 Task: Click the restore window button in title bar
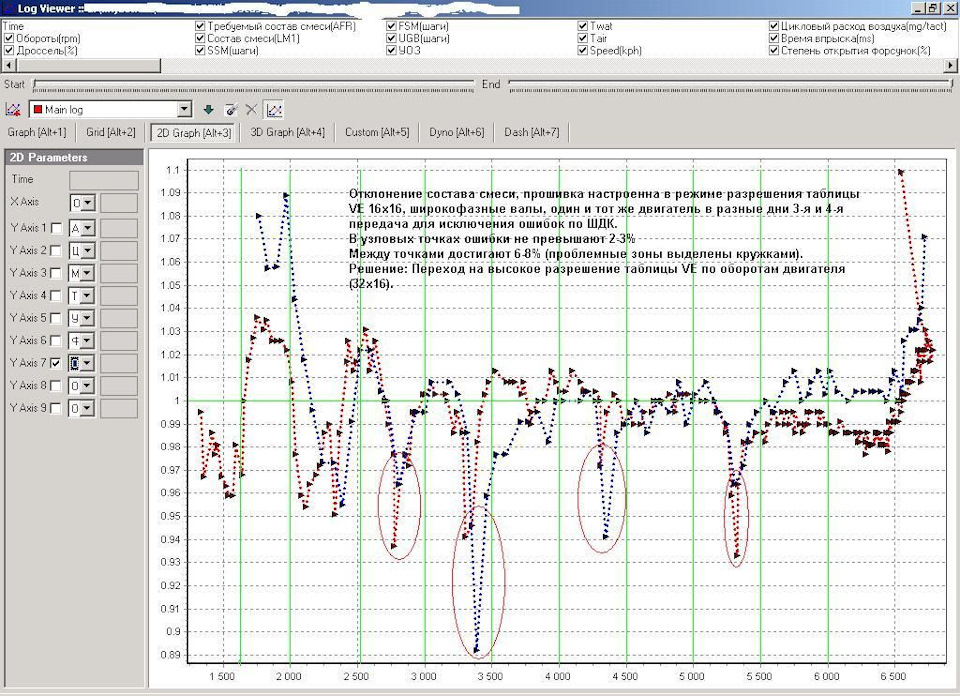point(931,9)
